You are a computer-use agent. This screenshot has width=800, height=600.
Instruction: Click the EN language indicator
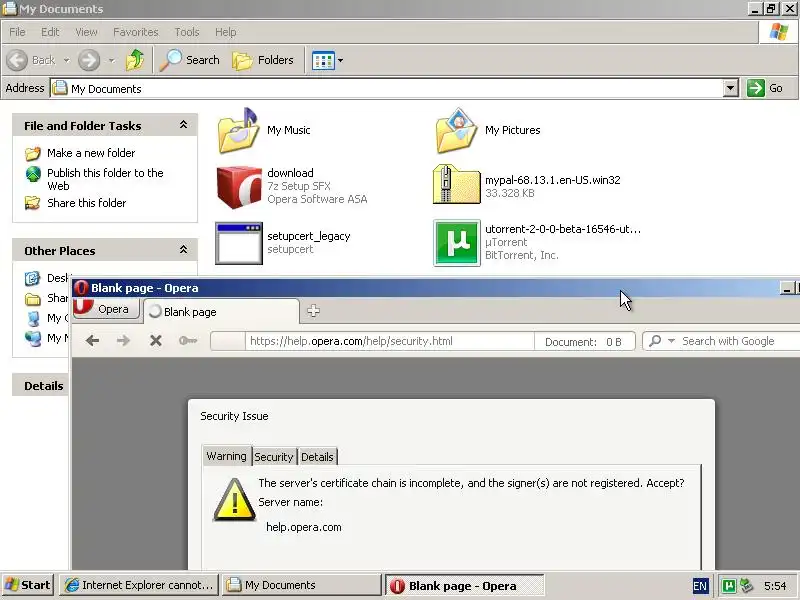700,586
